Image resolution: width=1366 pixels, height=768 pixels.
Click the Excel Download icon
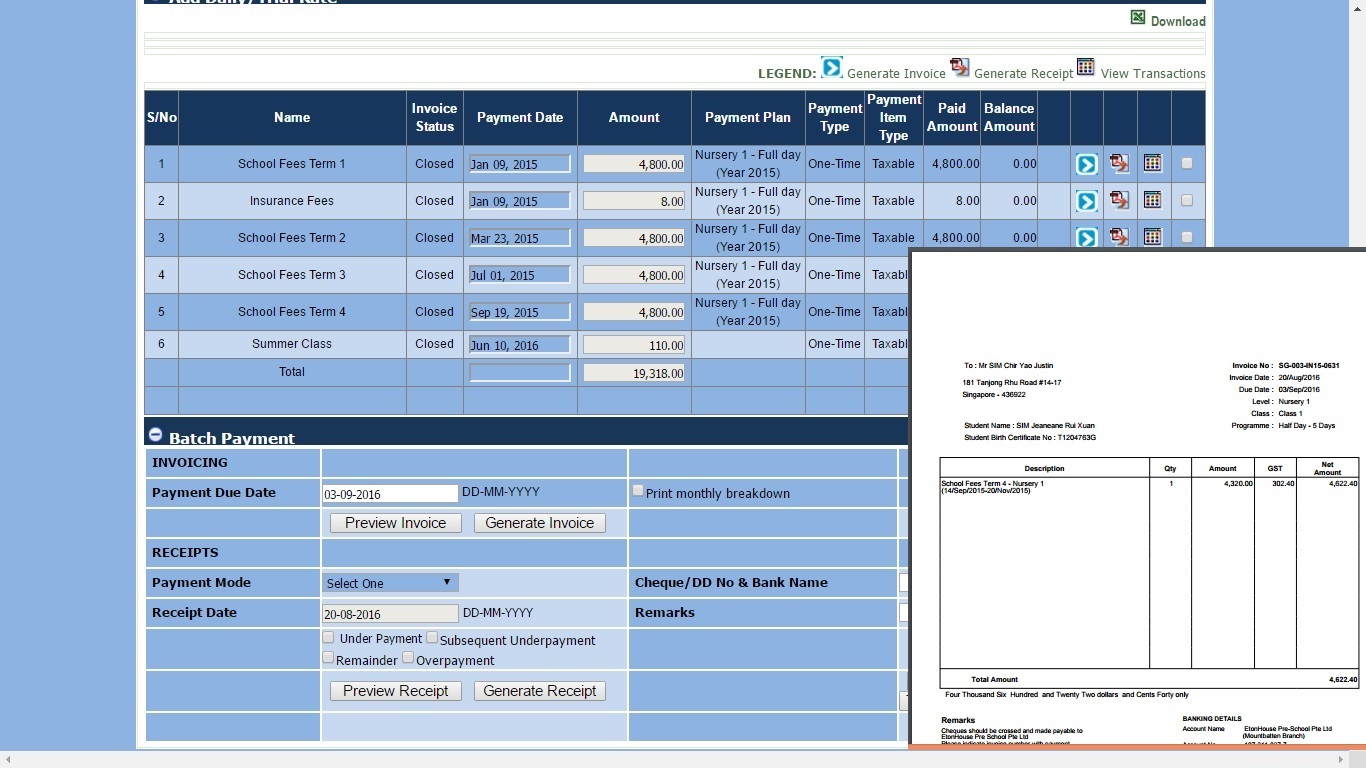click(x=1138, y=18)
